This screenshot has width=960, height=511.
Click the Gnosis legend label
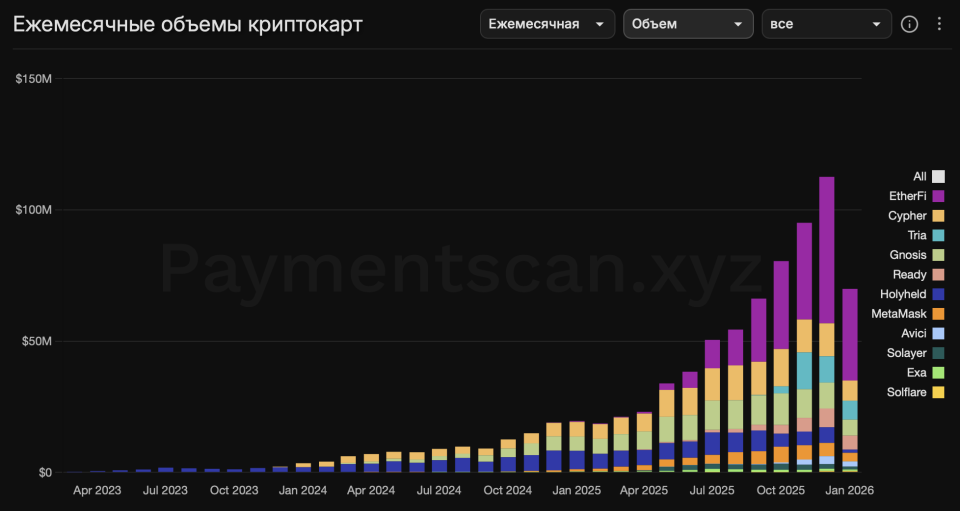coord(908,255)
